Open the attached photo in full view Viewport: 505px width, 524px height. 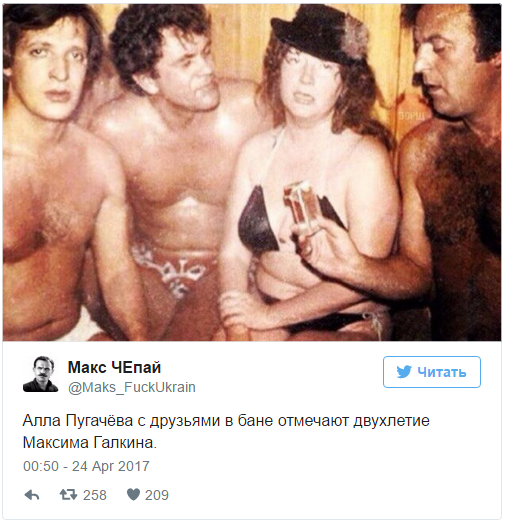pyautogui.click(x=252, y=172)
